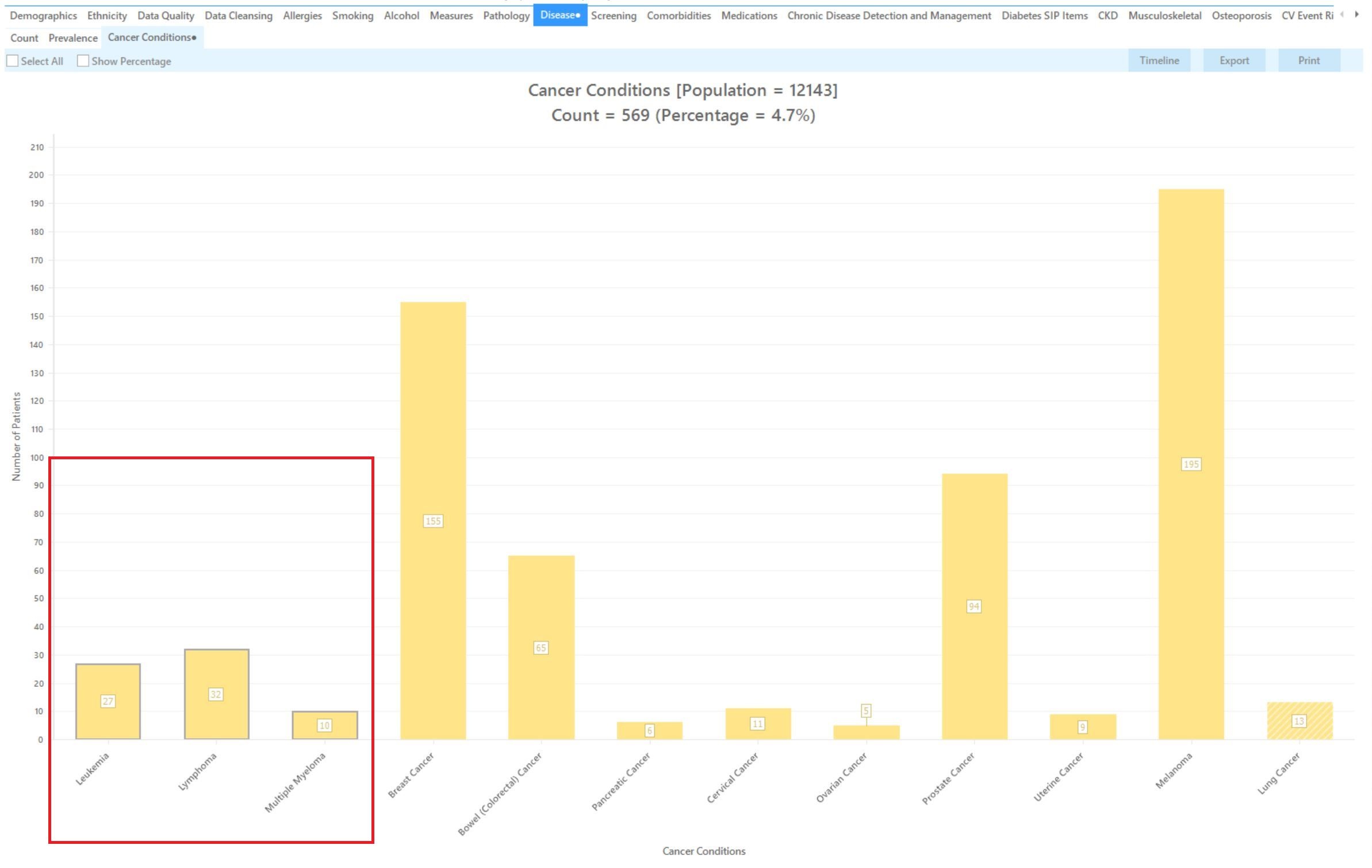Open the Count sub-tab
The image size is (1372, 868).
coord(24,38)
